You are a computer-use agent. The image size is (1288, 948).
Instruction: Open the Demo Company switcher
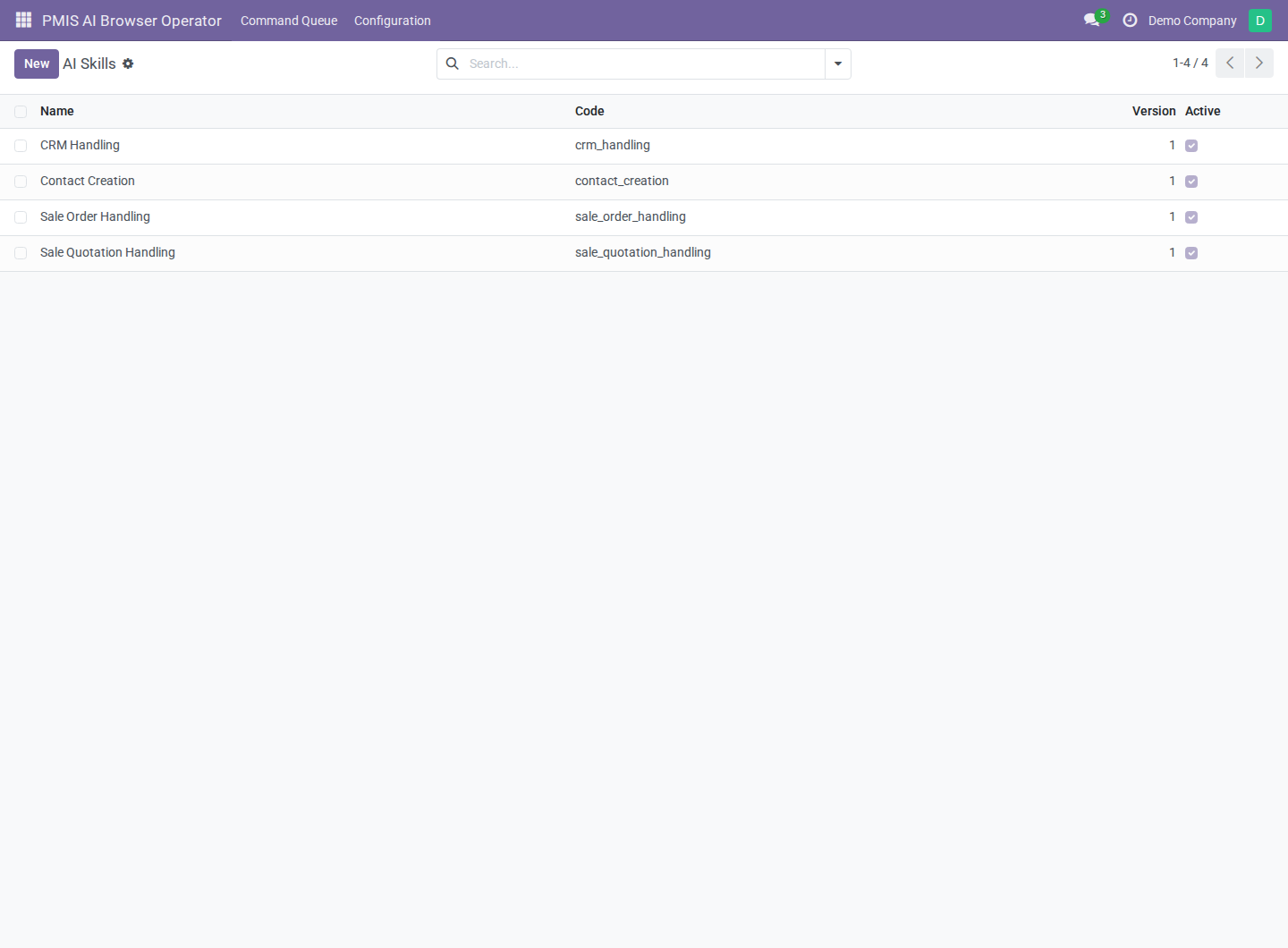pyautogui.click(x=1192, y=21)
